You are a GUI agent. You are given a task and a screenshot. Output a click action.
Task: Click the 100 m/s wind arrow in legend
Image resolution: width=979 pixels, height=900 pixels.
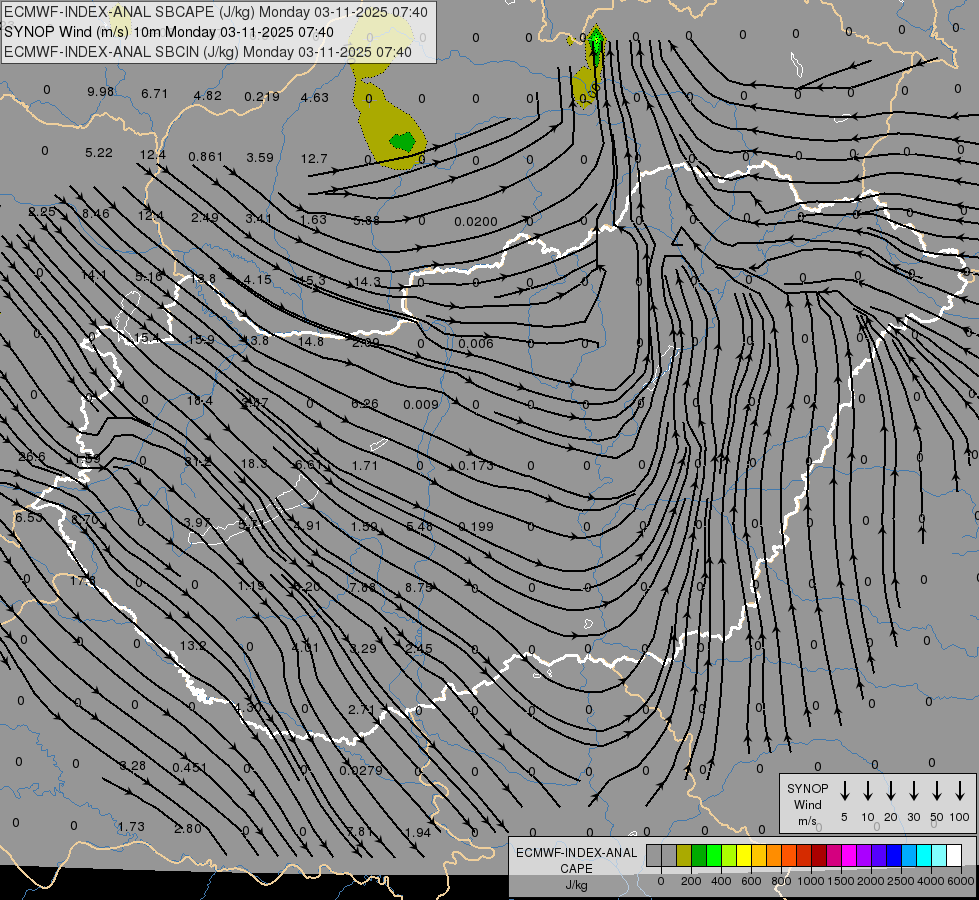pos(960,791)
